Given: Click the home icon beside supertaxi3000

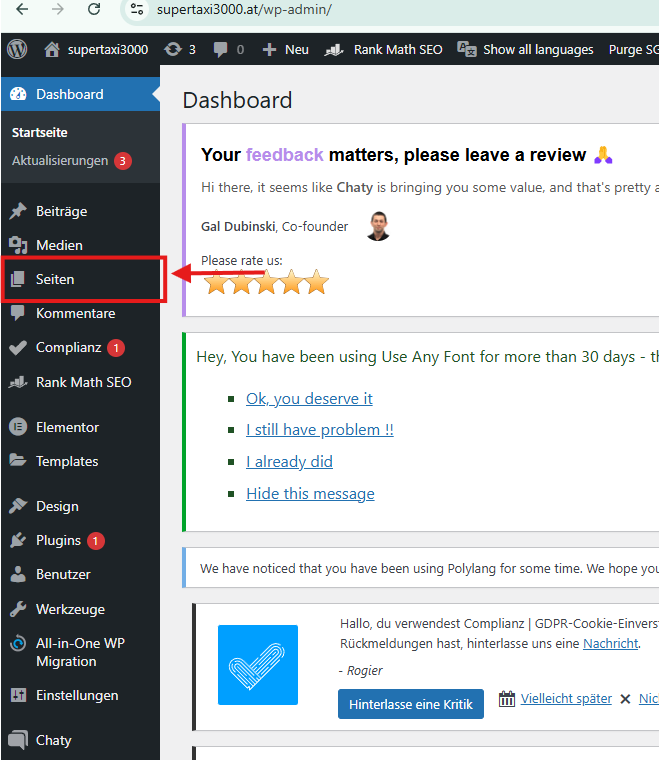Looking at the screenshot, I should [52, 49].
